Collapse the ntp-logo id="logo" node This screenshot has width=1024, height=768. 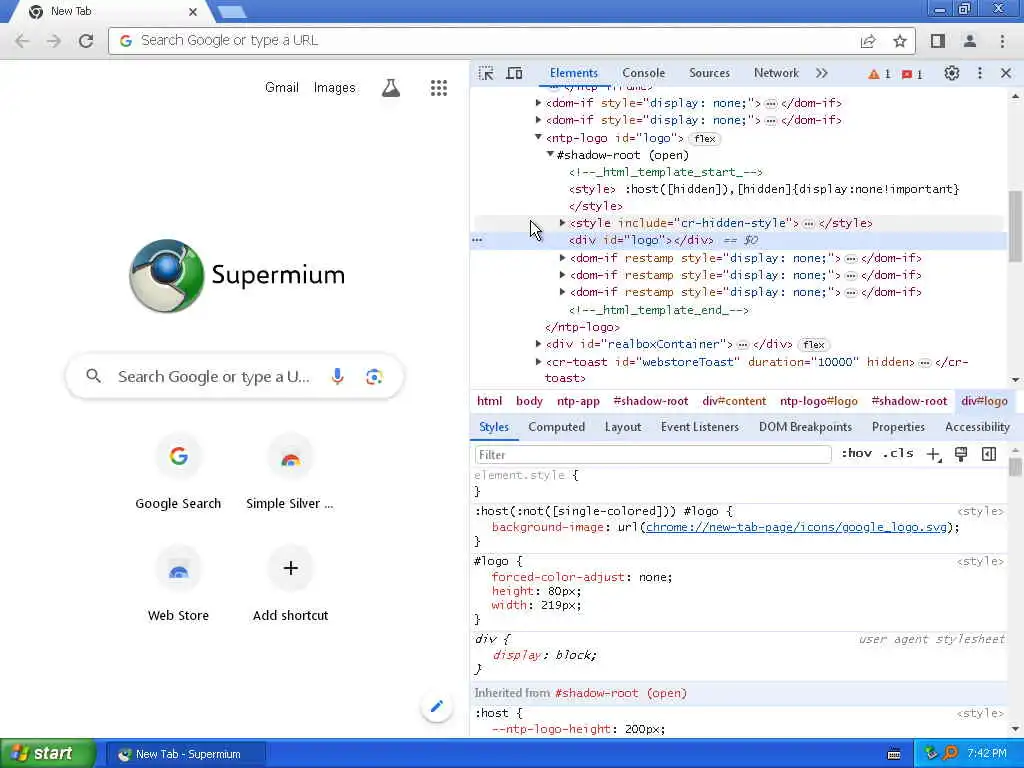[538, 137]
